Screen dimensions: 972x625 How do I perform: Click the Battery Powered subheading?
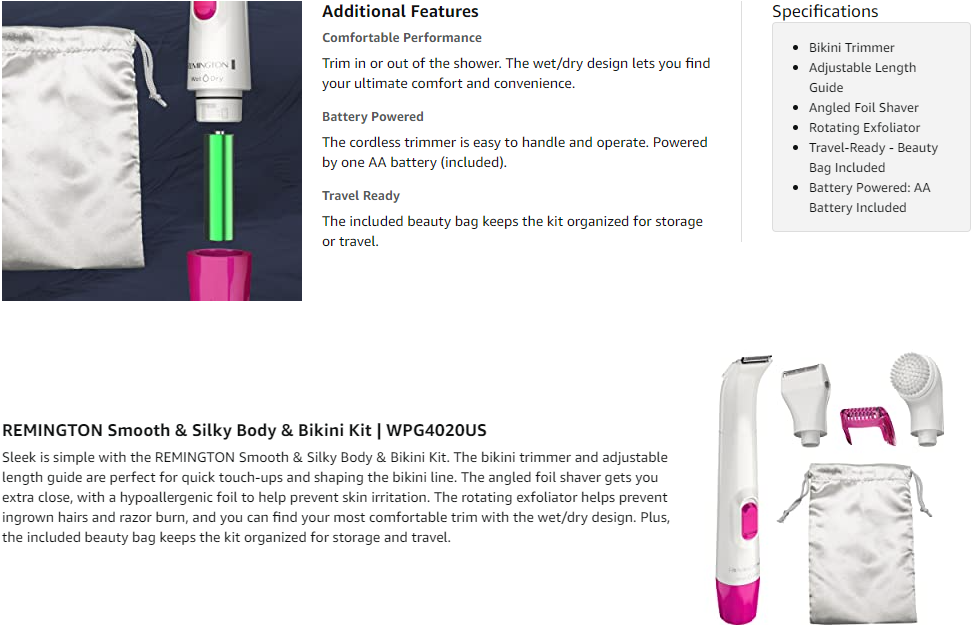click(x=373, y=117)
